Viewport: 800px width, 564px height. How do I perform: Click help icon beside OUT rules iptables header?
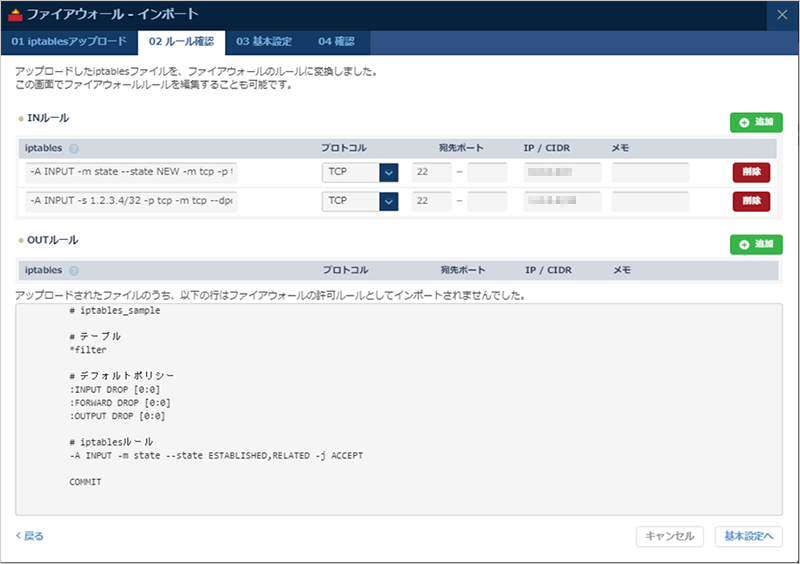click(74, 271)
